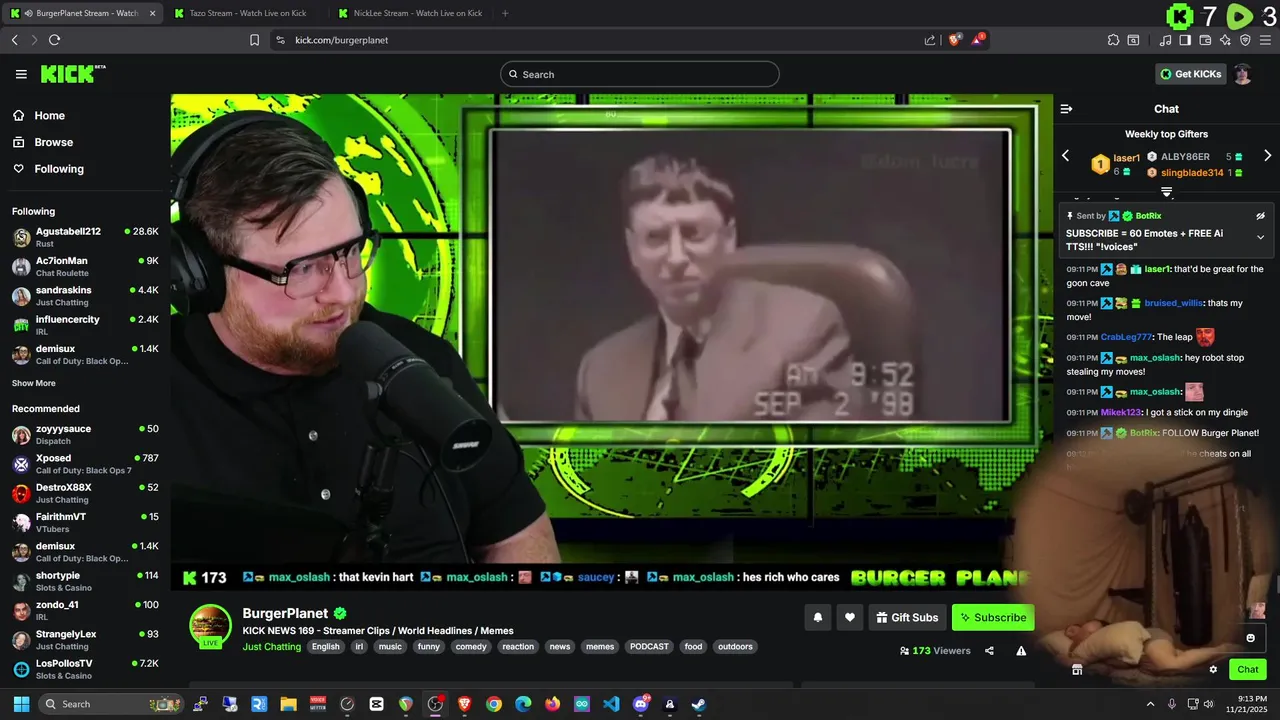Show next weekly top gifters
1280x720 pixels.
[1267, 156]
